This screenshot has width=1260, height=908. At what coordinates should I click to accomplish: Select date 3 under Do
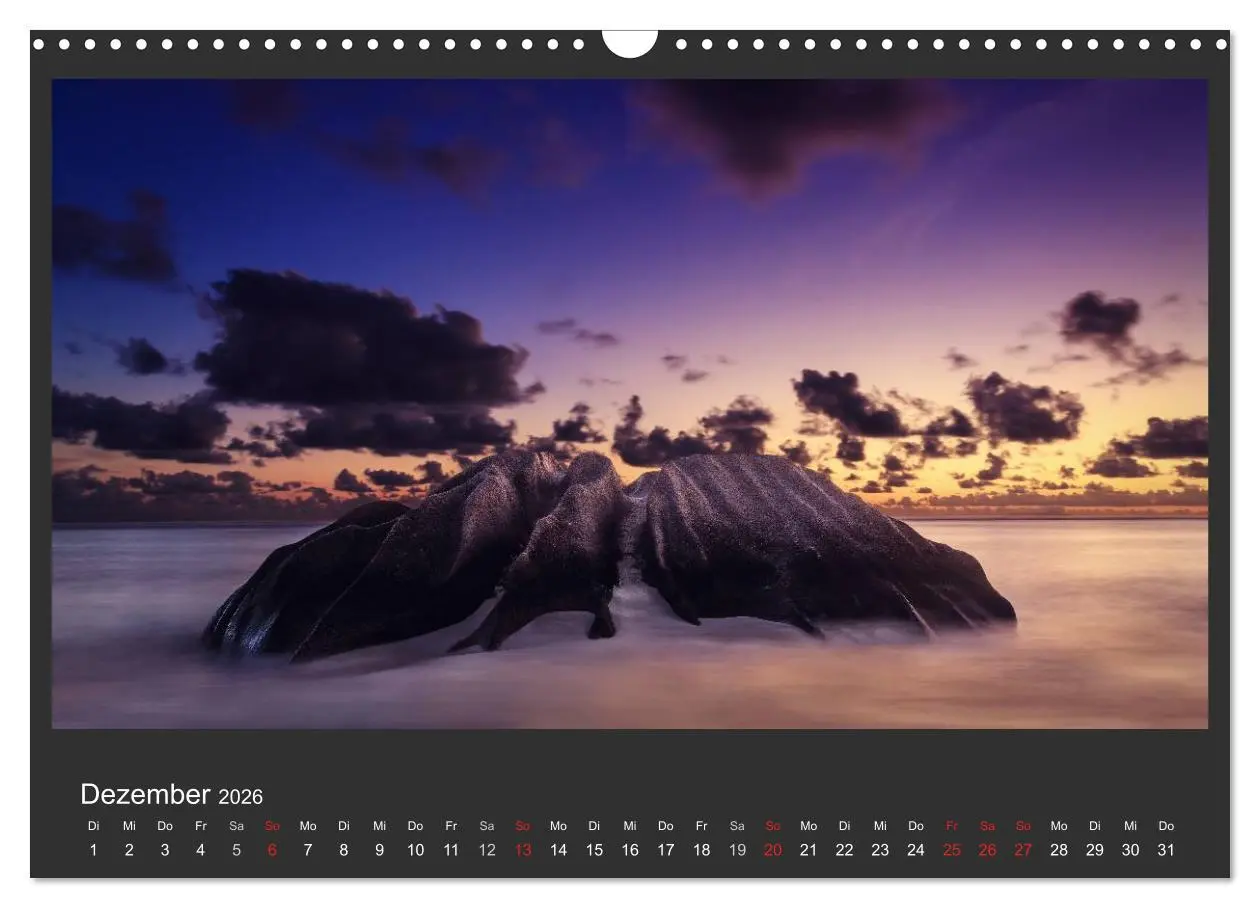[x=165, y=850]
